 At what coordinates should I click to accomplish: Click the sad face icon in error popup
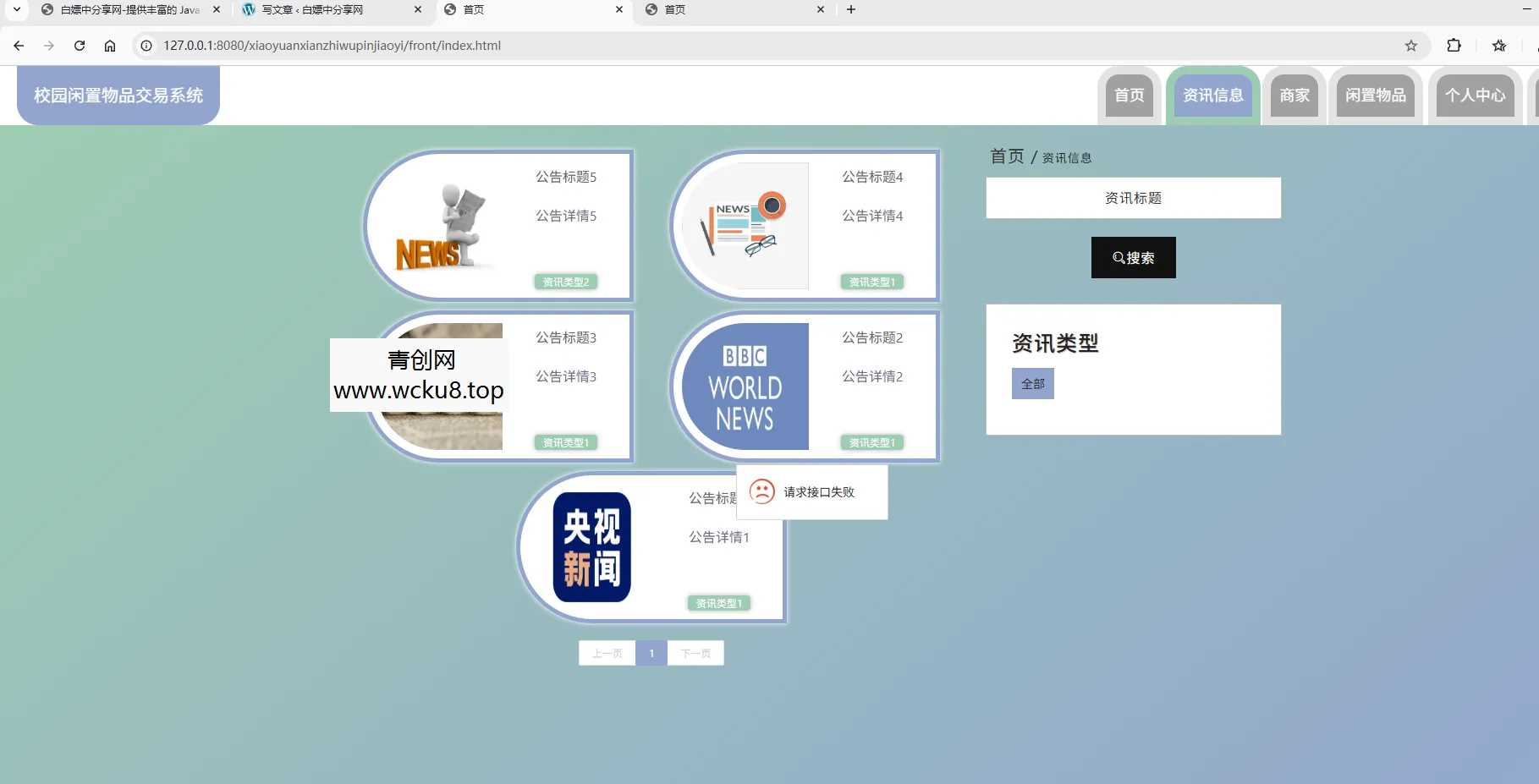coord(762,491)
